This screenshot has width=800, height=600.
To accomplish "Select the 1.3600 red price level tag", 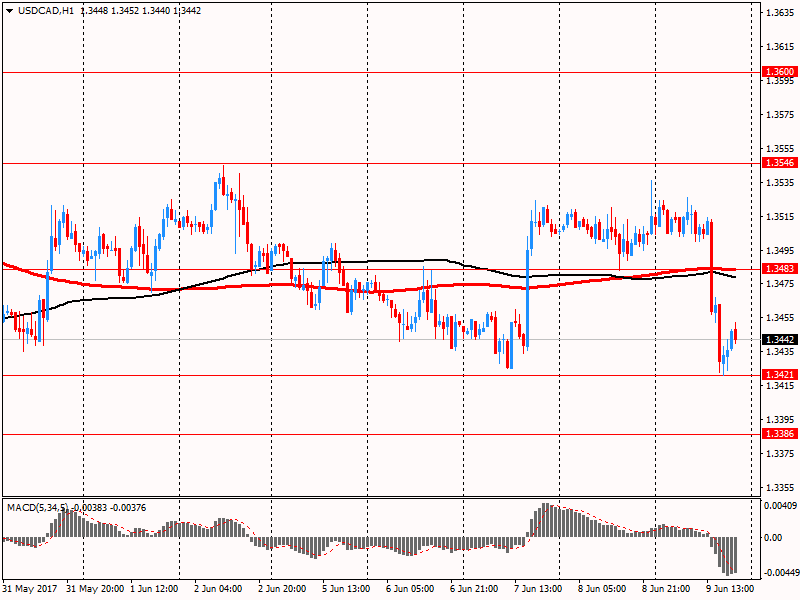I will point(780,71).
